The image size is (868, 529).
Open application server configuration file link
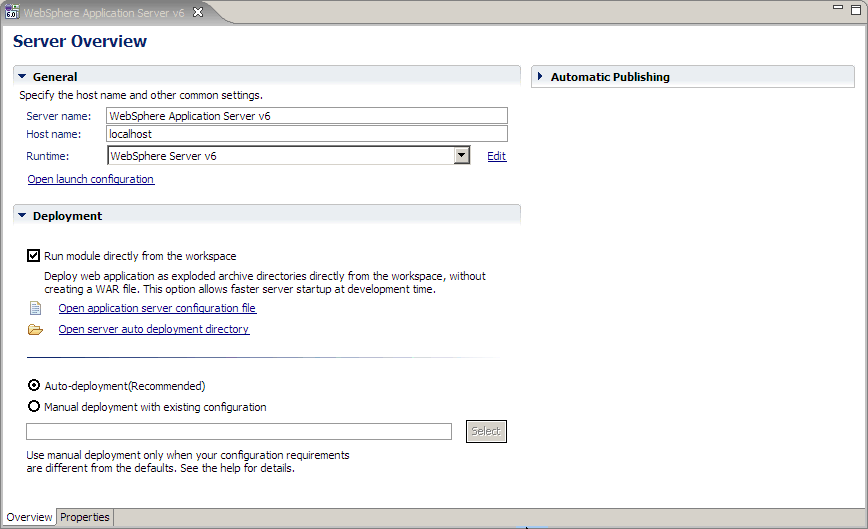(x=157, y=308)
